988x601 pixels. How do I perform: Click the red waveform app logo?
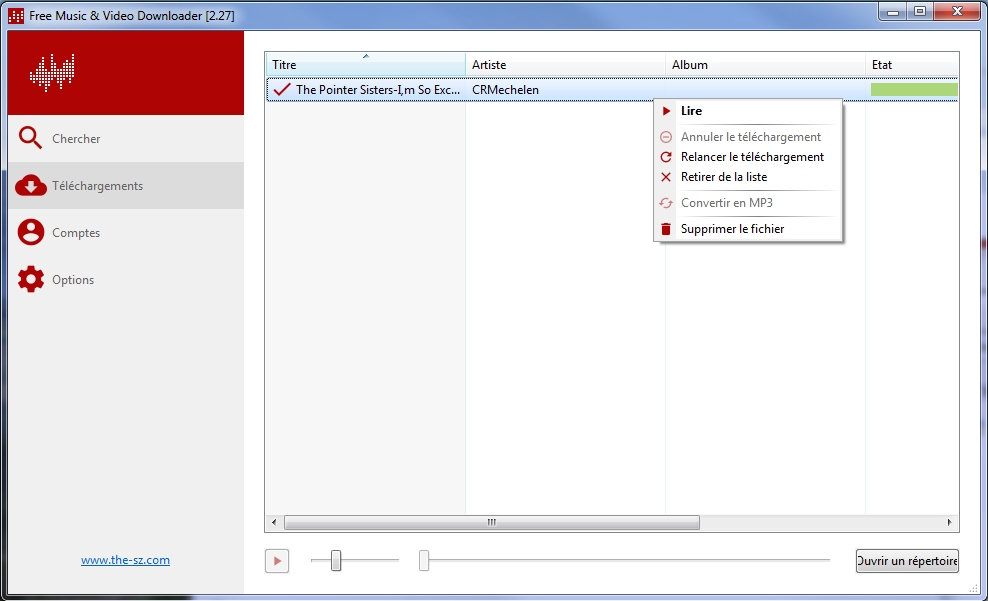tap(52, 72)
